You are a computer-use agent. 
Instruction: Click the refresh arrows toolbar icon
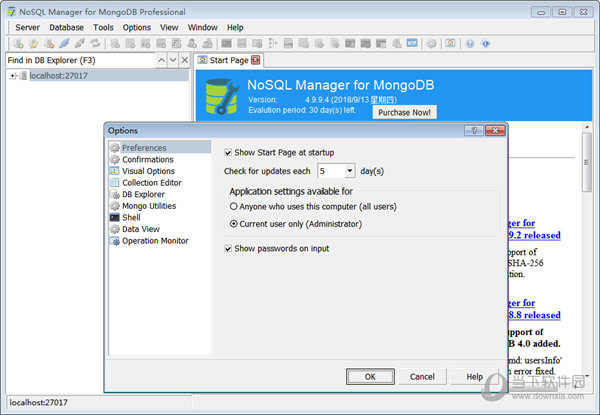(95, 44)
